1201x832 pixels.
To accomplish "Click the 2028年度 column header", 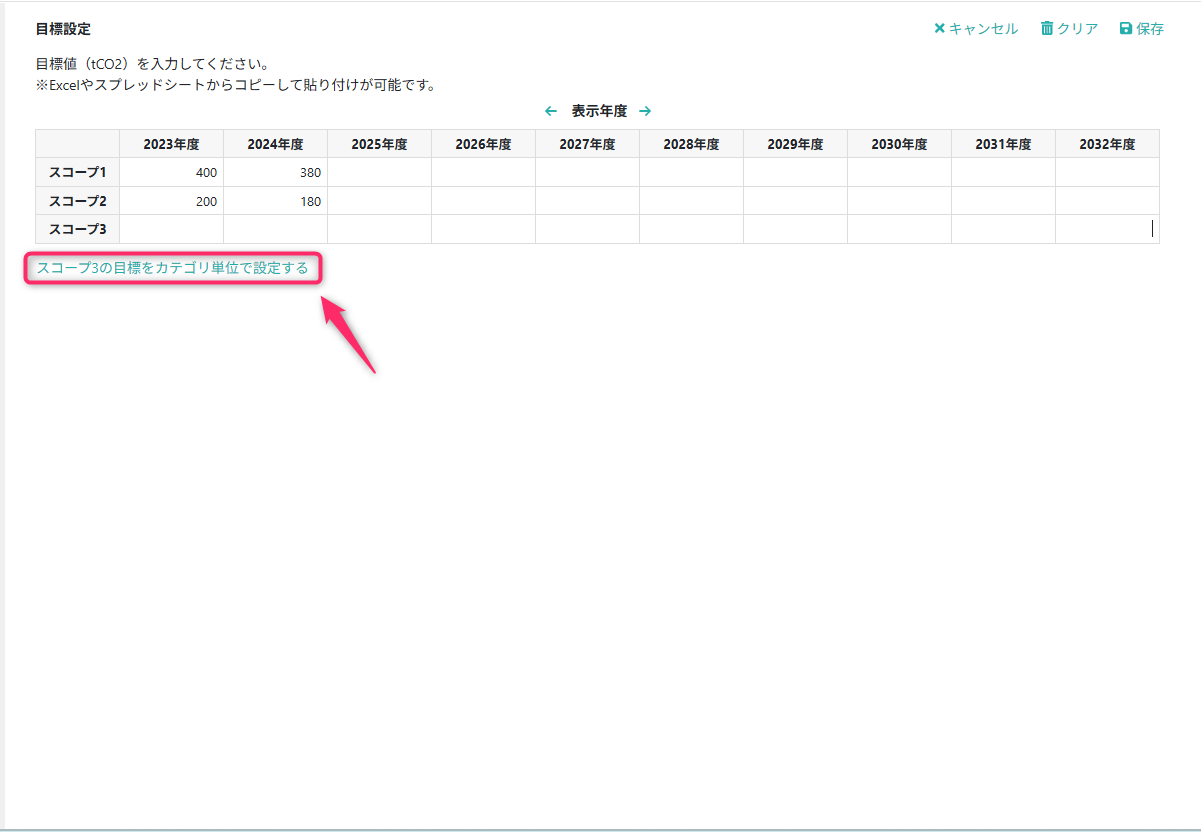I will pyautogui.click(x=691, y=144).
